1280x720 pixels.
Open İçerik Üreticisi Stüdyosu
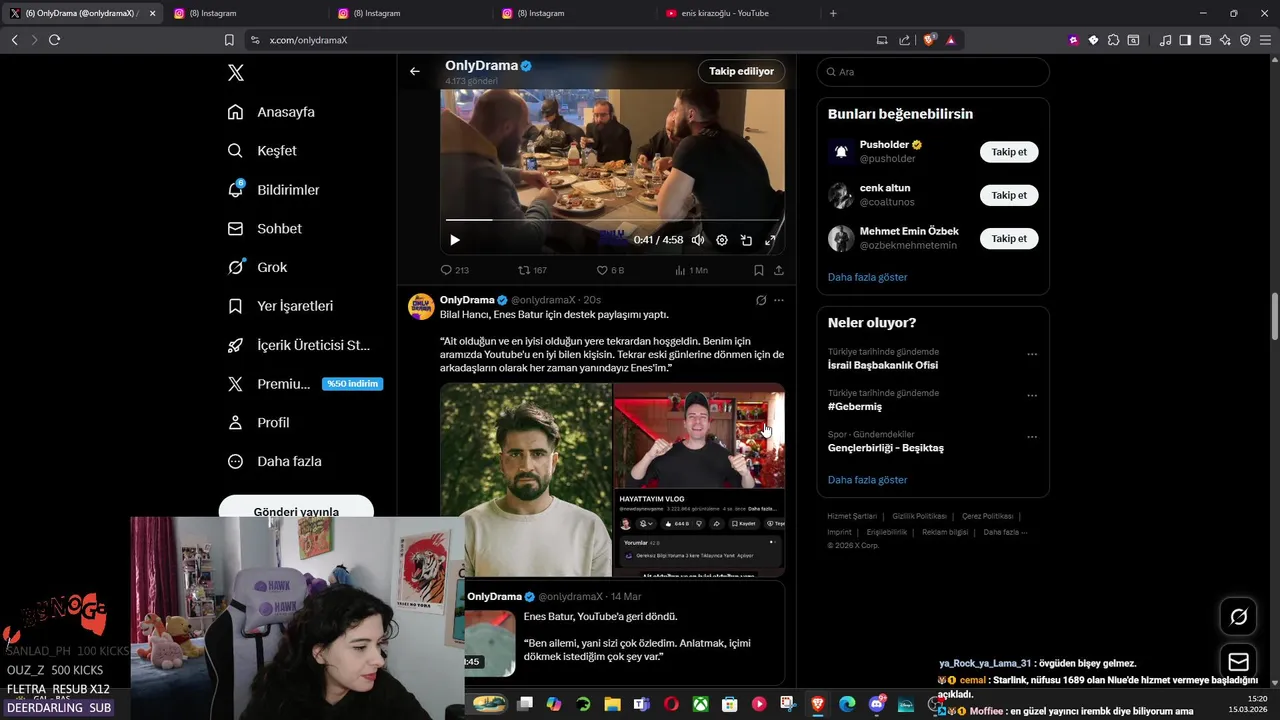click(x=298, y=345)
